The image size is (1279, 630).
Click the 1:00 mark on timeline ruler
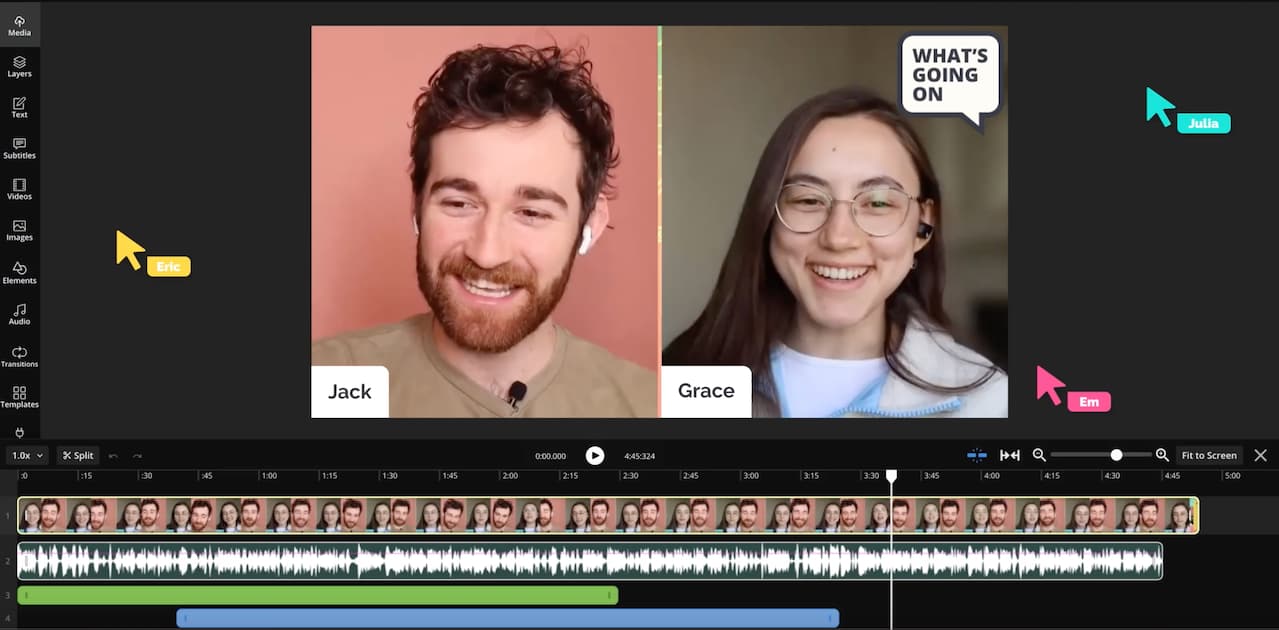267,476
